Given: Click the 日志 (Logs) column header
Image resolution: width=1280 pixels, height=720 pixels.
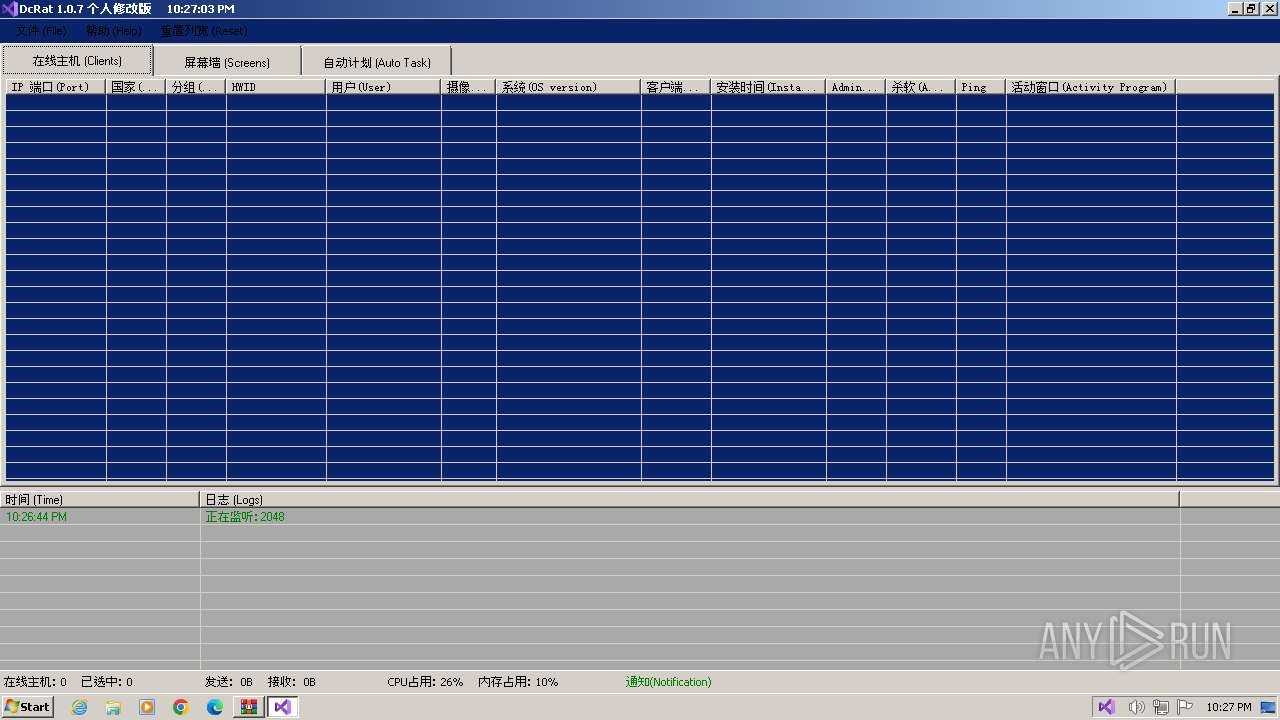Looking at the screenshot, I should [690, 499].
